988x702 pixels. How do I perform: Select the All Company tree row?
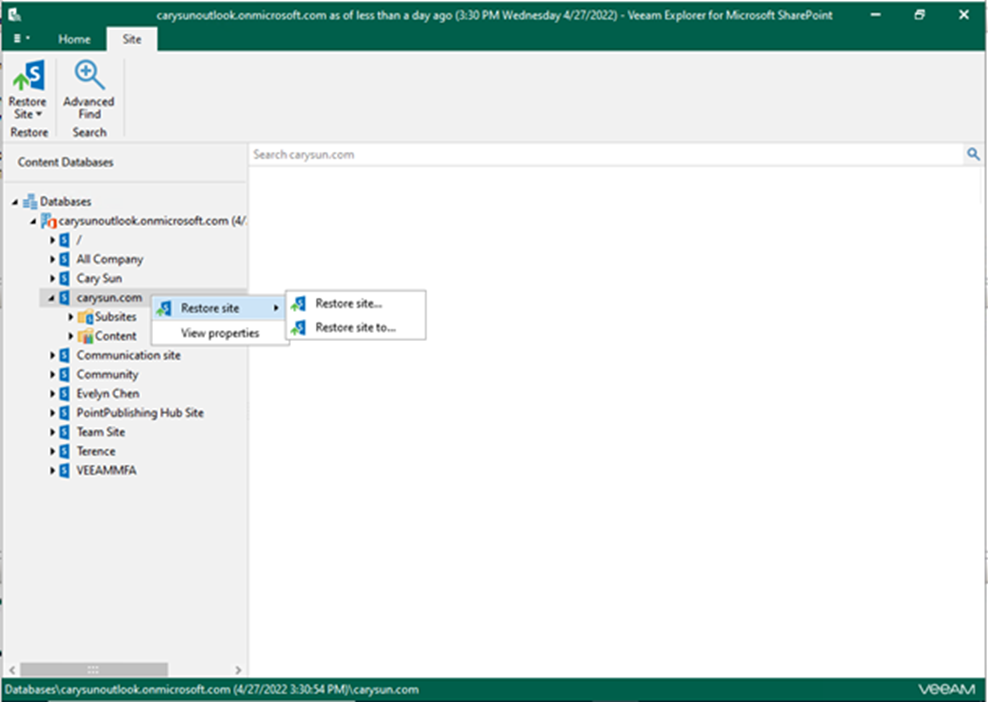point(110,259)
